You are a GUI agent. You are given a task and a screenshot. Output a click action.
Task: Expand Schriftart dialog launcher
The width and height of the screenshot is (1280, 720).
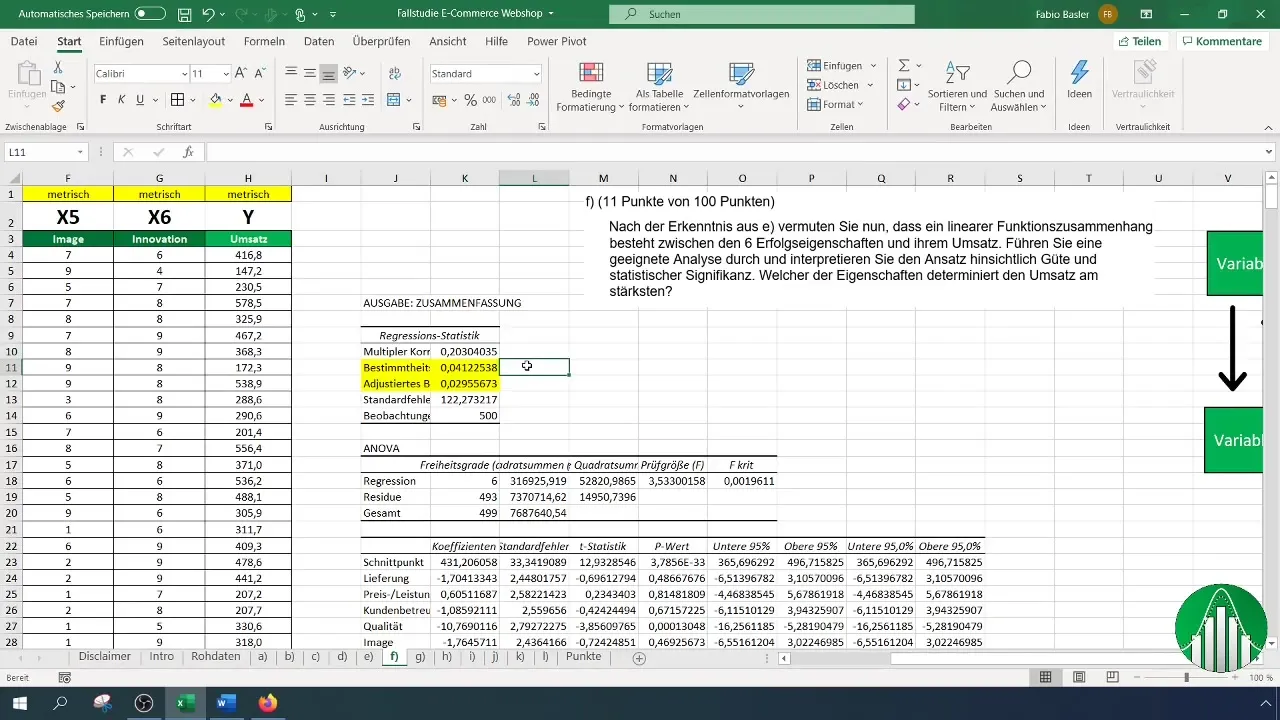click(268, 128)
